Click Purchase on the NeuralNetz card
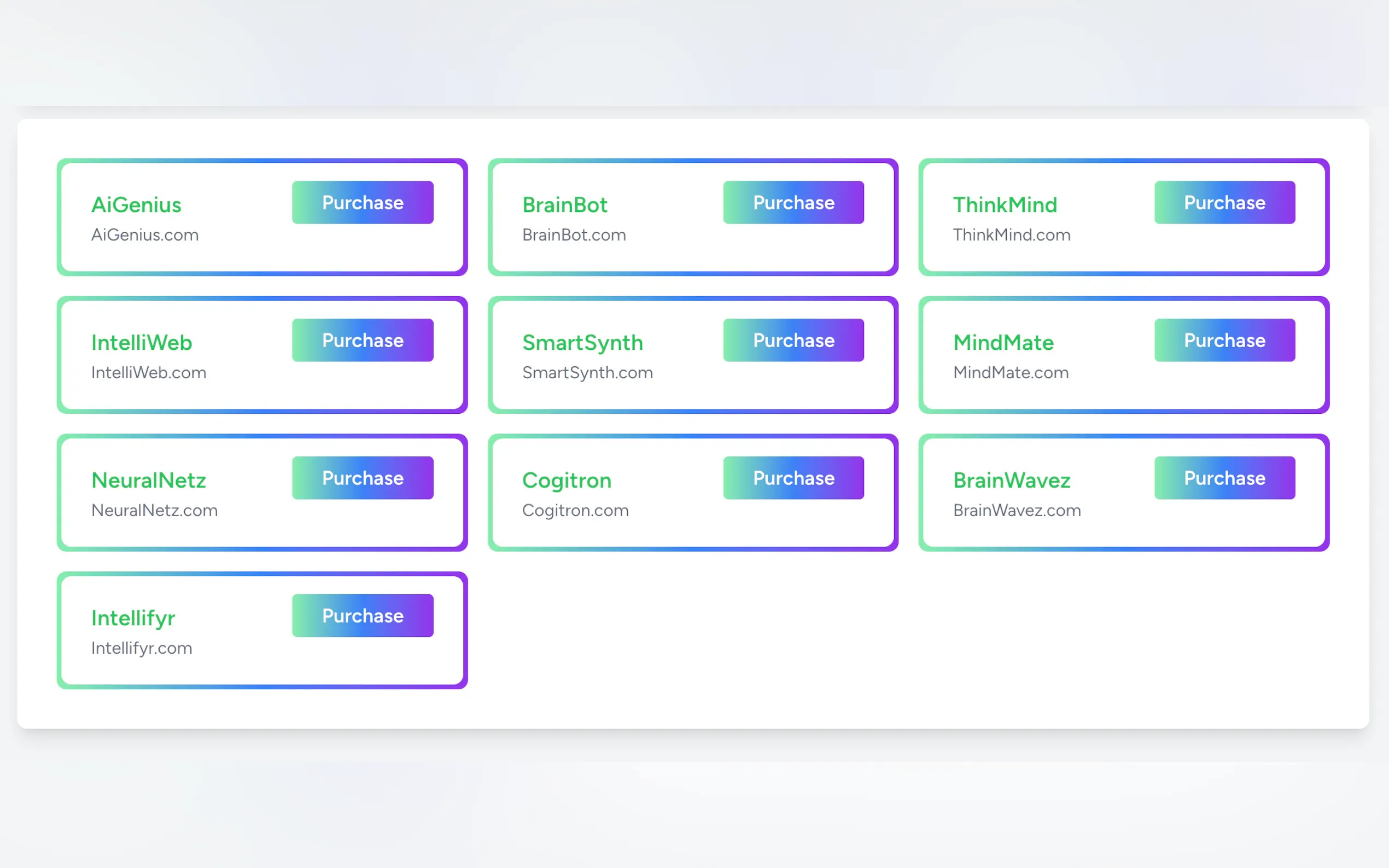 click(x=363, y=478)
